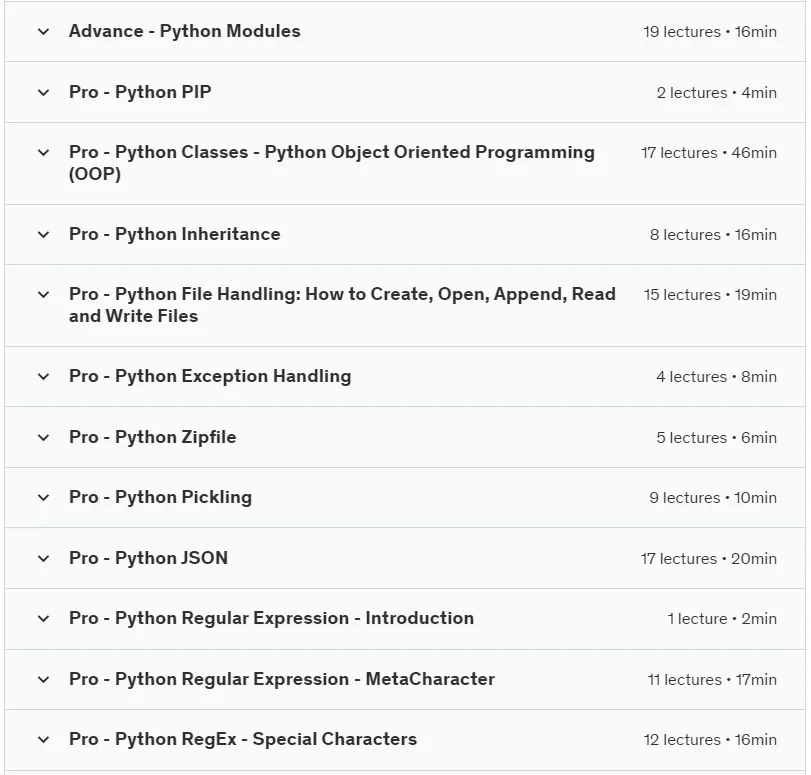Click the chevron beside Python Pickling
This screenshot has height=775, width=811.
[x=43, y=497]
